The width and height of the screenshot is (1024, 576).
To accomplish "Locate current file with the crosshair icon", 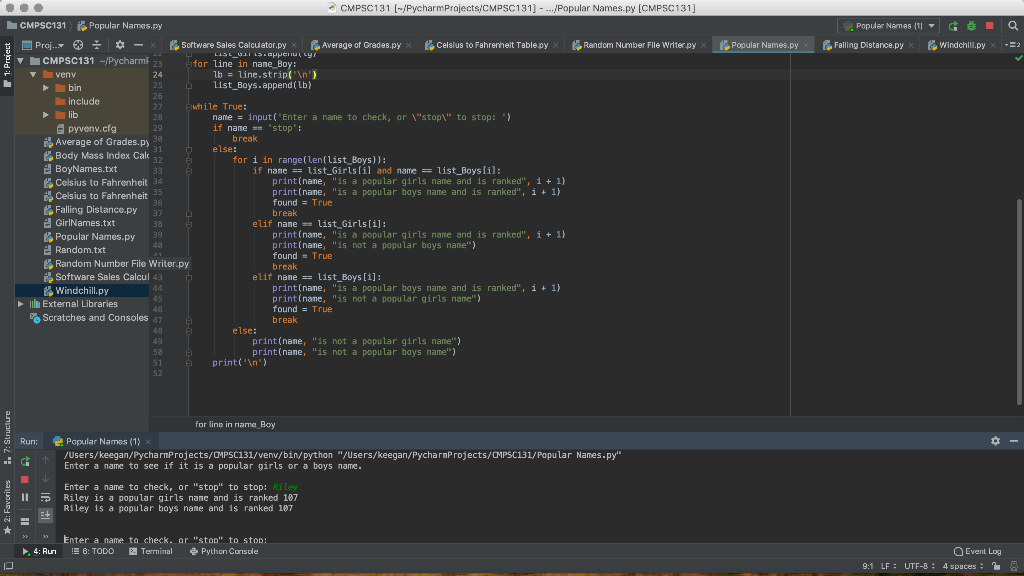I will (x=78, y=45).
